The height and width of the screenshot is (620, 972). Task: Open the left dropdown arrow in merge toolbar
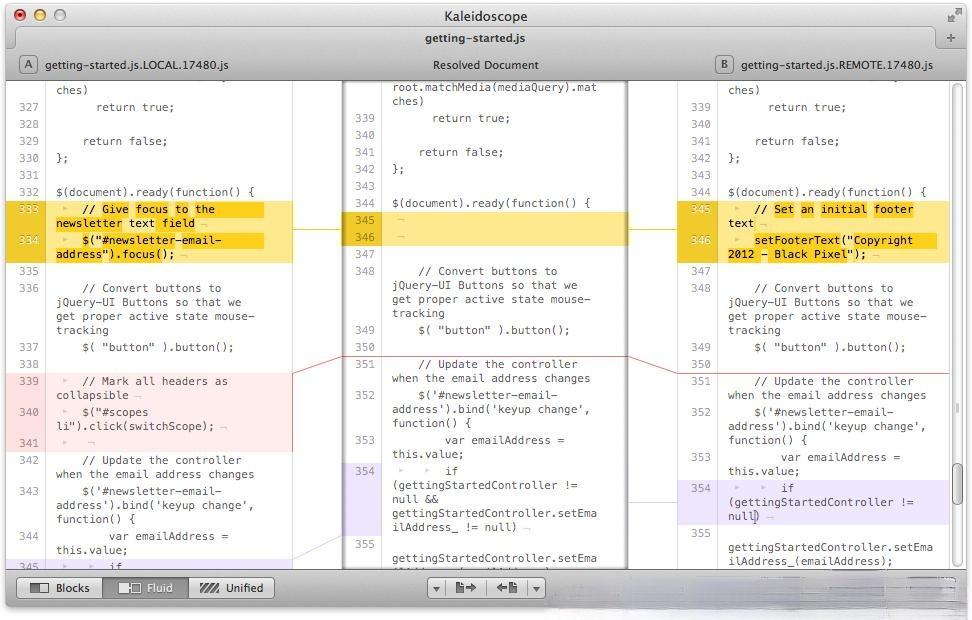pos(436,588)
